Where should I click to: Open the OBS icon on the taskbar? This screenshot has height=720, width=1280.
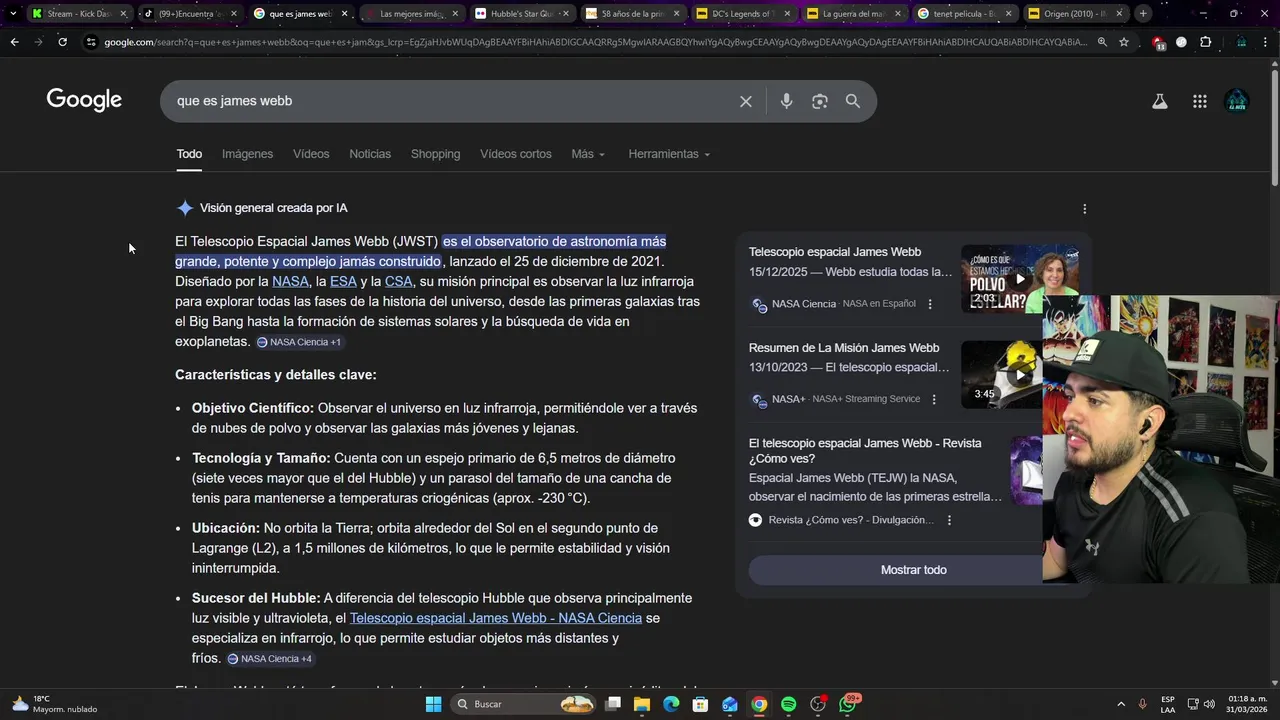[x=818, y=704]
